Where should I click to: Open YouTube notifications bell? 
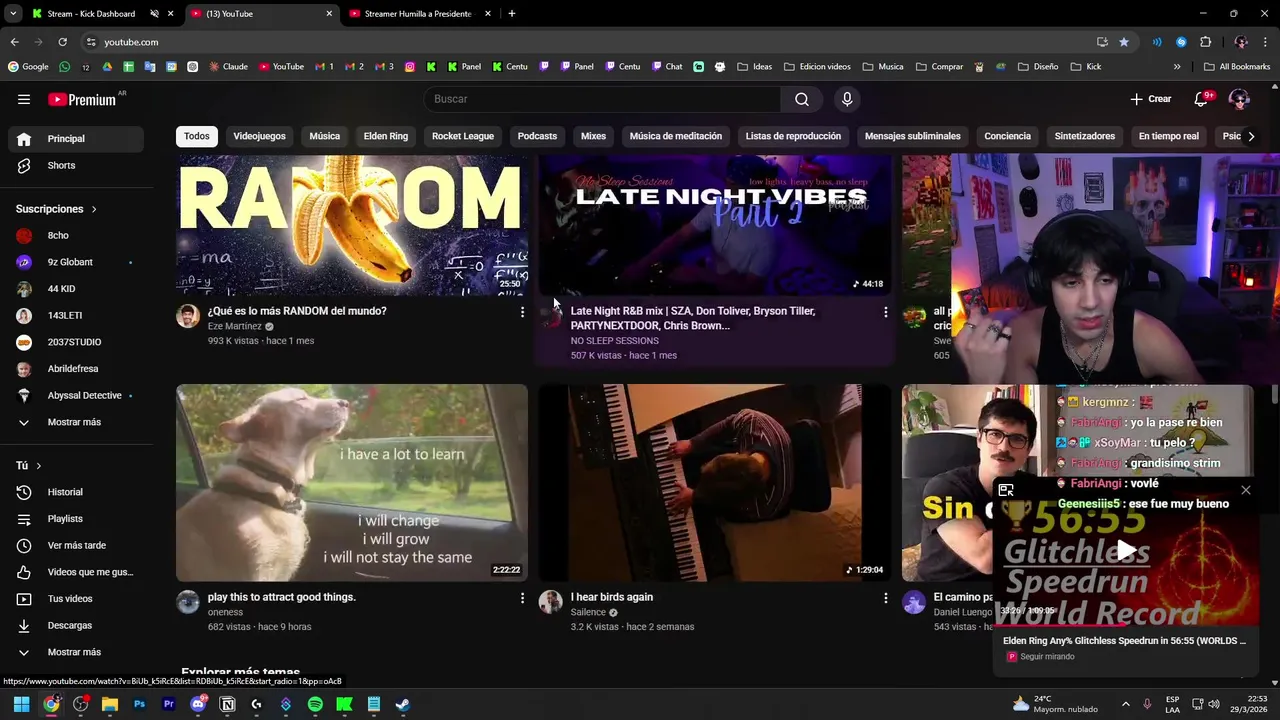[1203, 99]
